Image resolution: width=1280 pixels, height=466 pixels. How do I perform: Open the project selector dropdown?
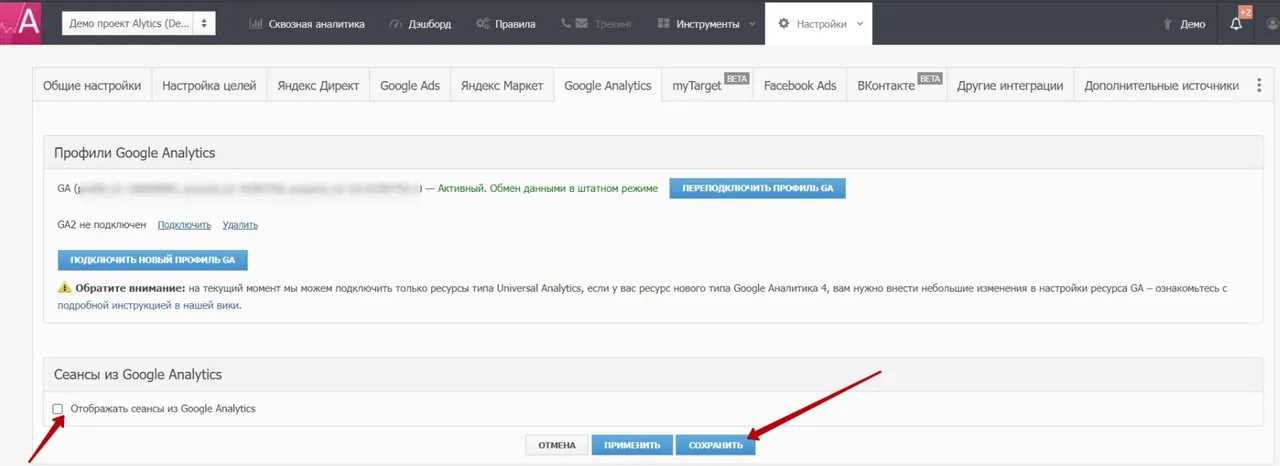139,23
